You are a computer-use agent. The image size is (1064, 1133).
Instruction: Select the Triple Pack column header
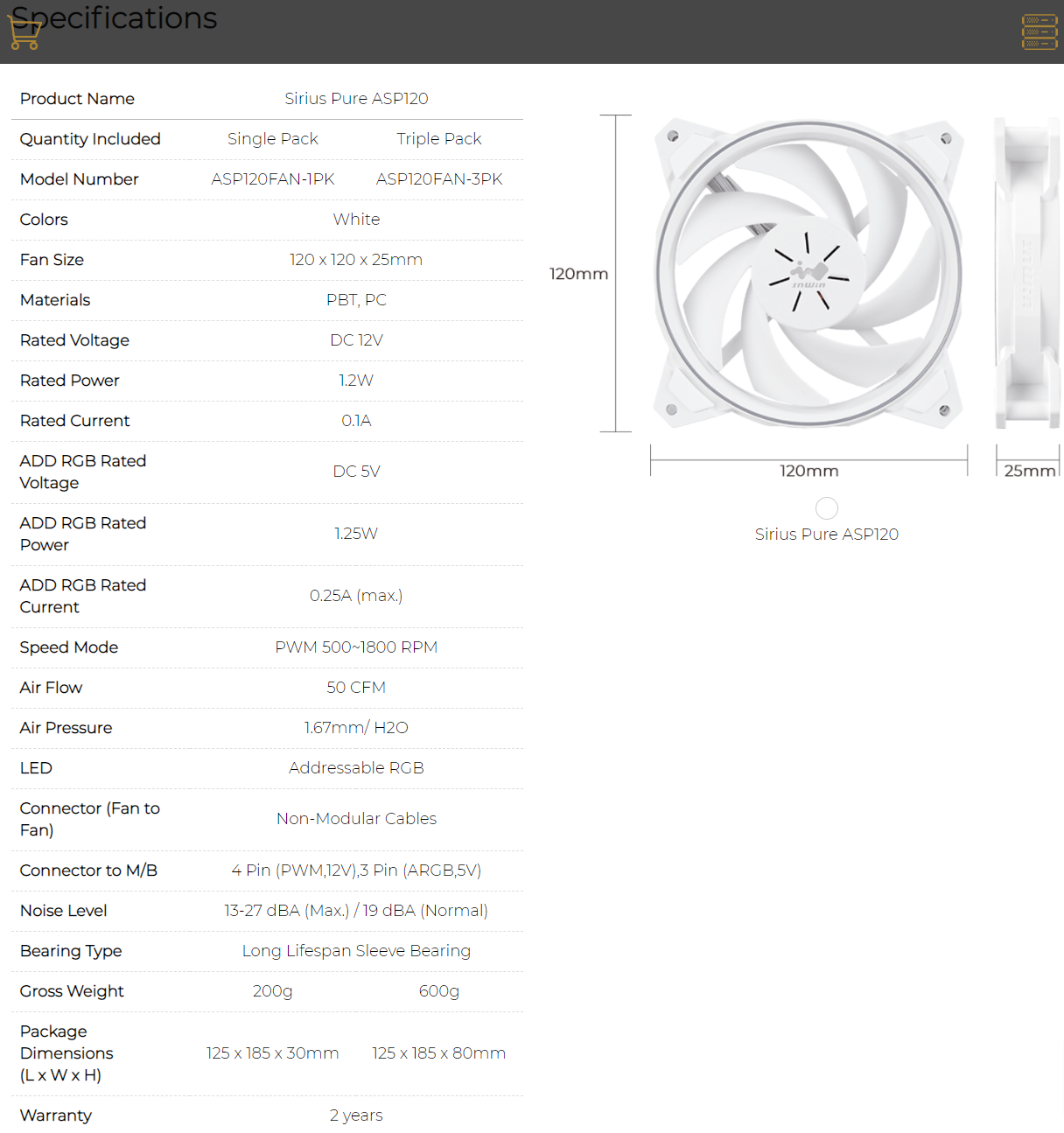[x=438, y=139]
